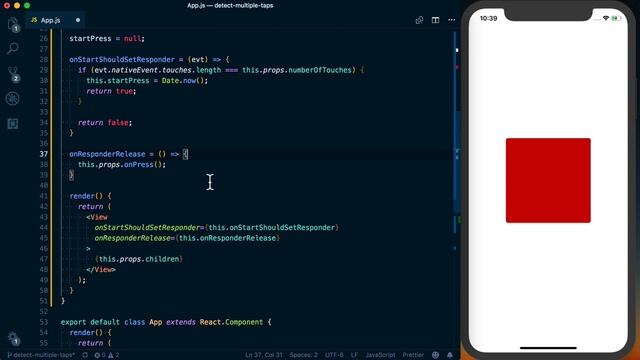Click 'return false;' on line 34

[x=105, y=123]
